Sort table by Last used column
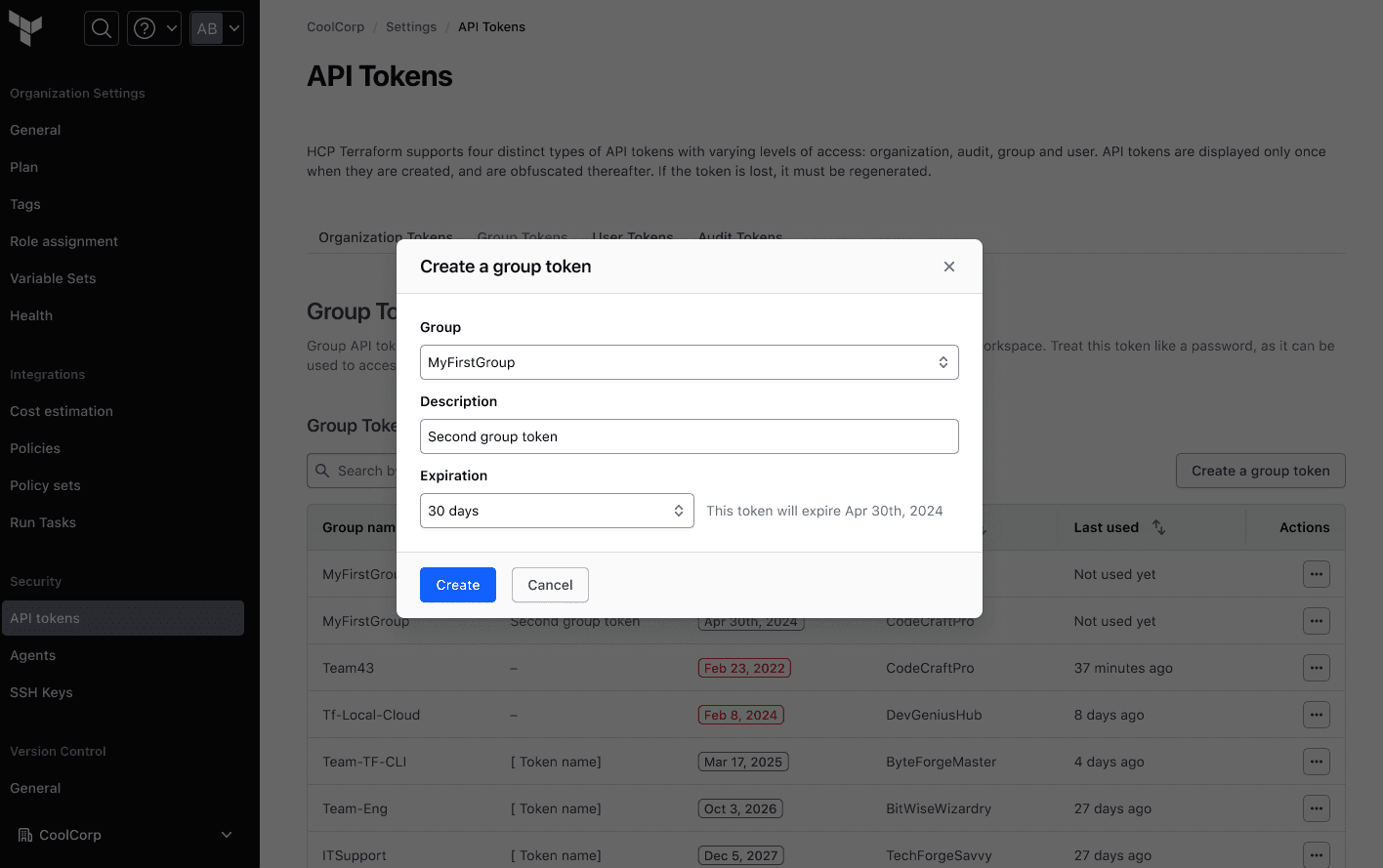Screen dimensions: 1383x868 (x=1158, y=527)
